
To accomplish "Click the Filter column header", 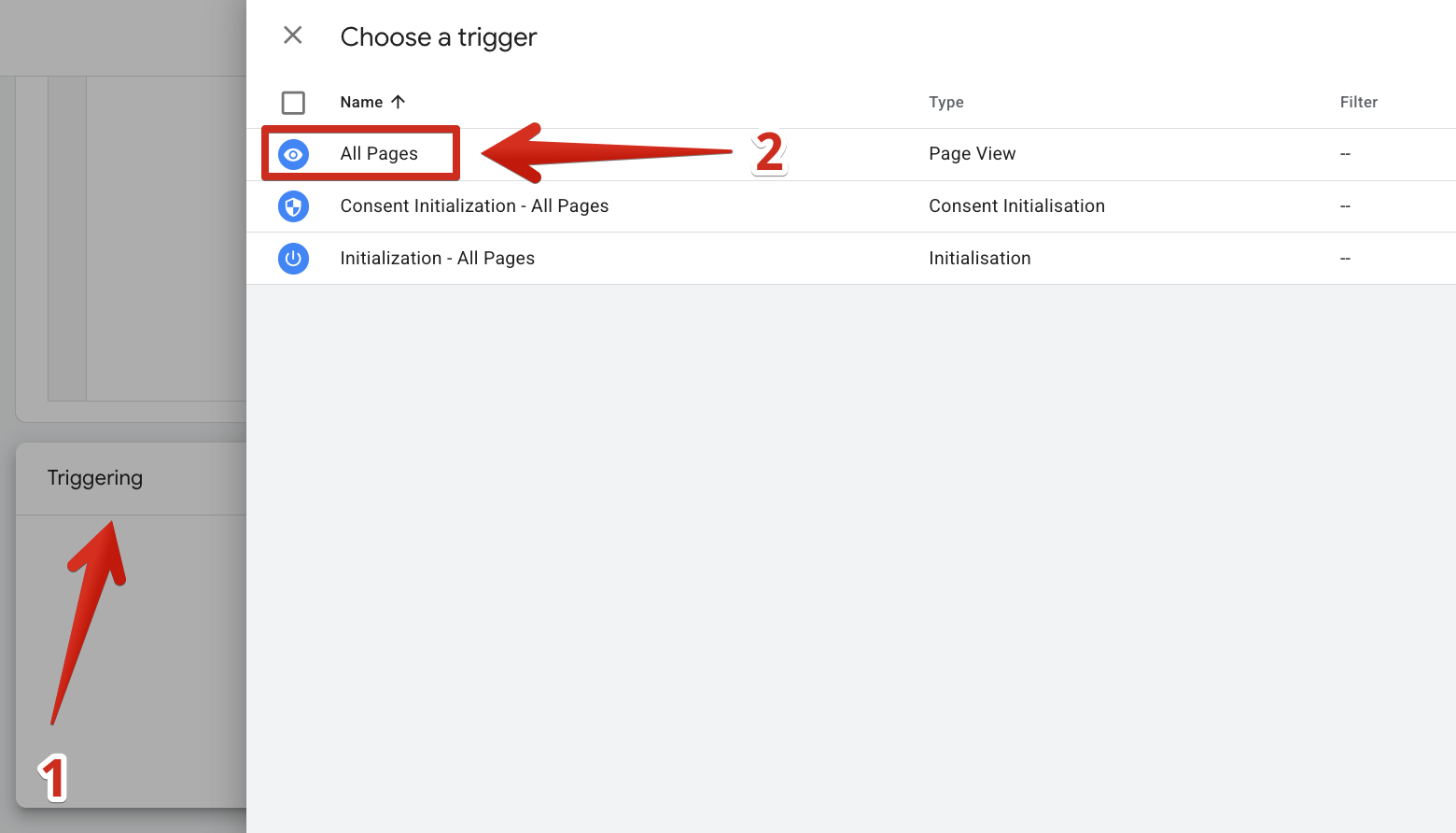I will pos(1359,103).
